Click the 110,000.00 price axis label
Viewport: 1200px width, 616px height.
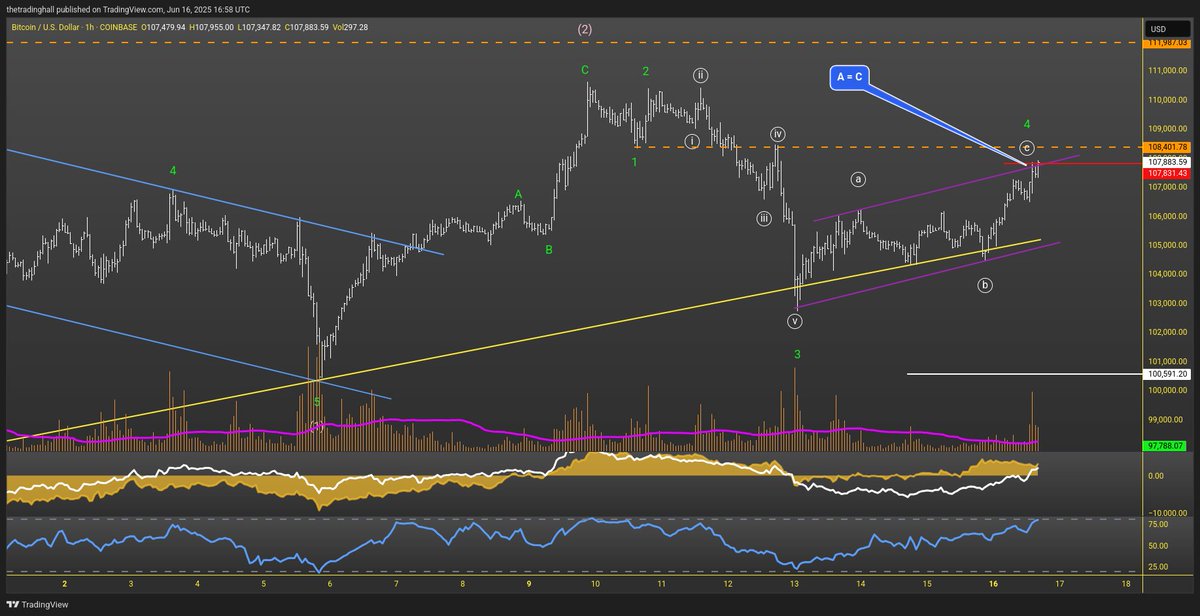[x=1167, y=100]
